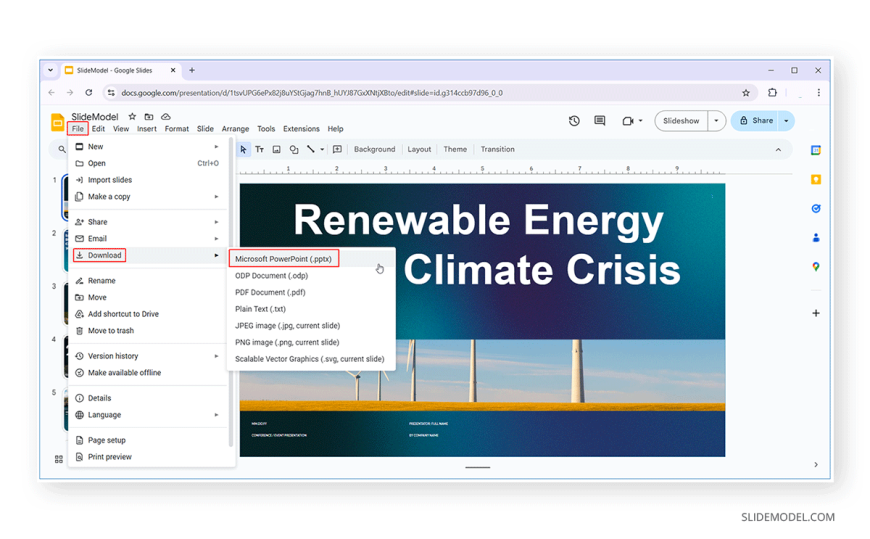
Task: Open the File menu
Action: click(78, 129)
